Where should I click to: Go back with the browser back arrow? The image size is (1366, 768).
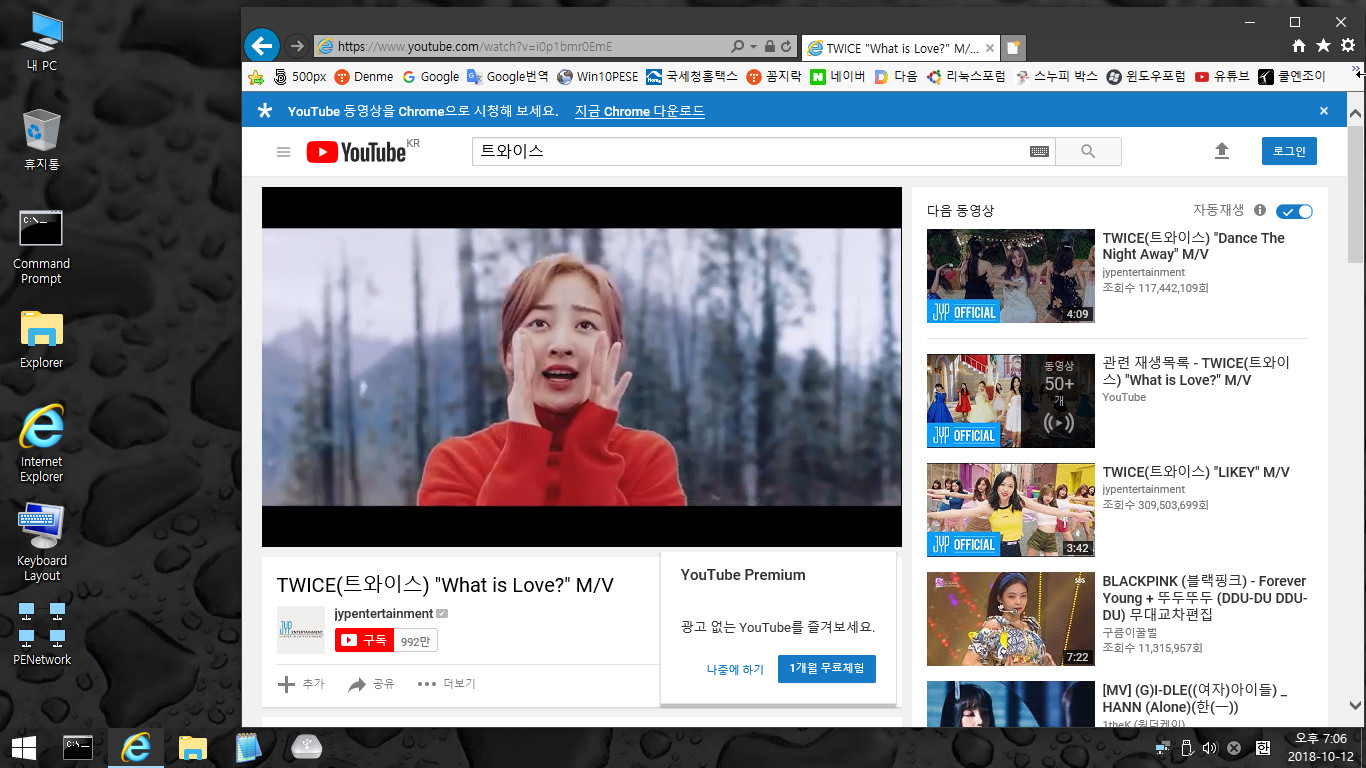point(262,45)
